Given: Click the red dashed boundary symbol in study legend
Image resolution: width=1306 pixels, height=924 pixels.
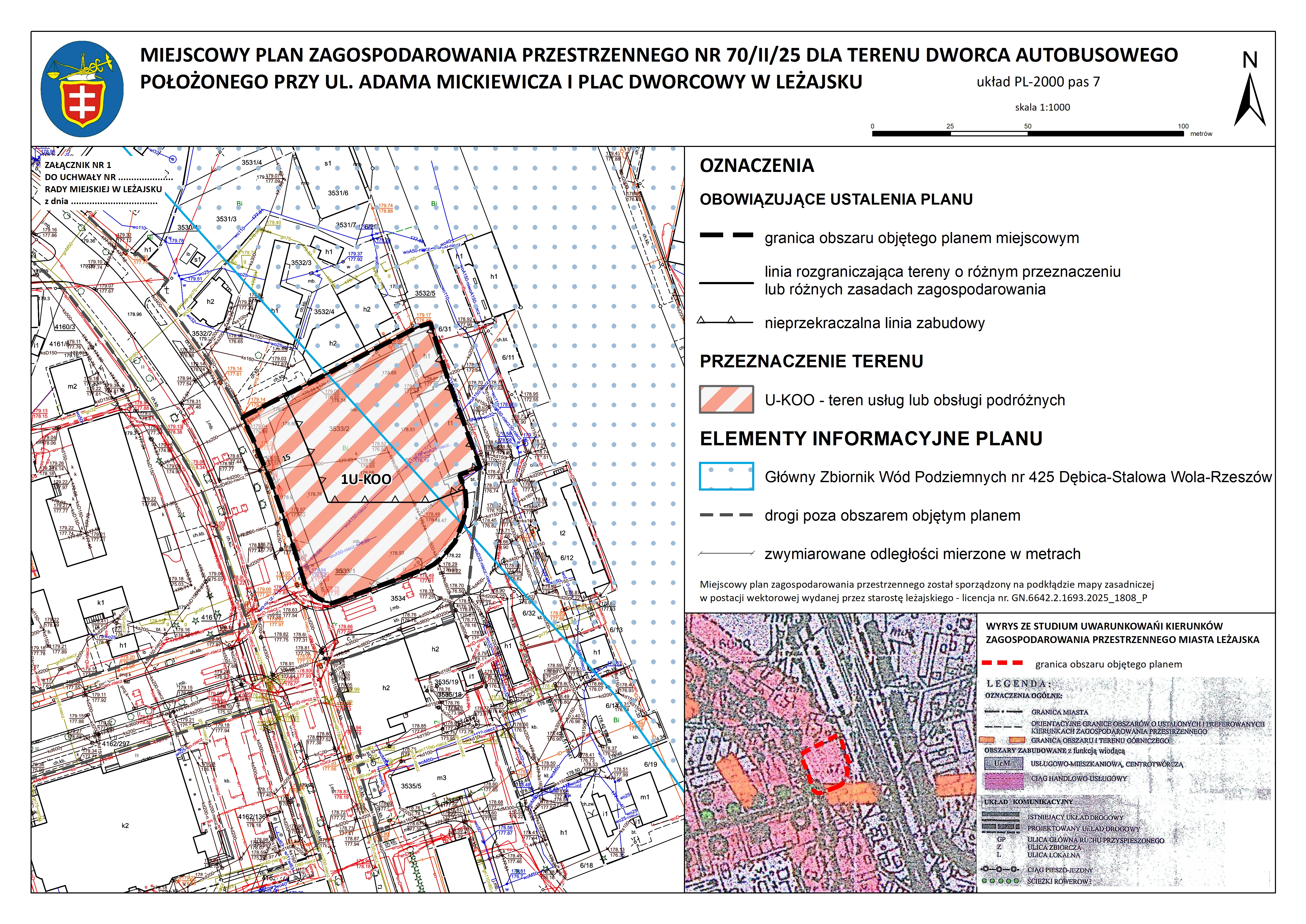Looking at the screenshot, I should point(1003,663).
